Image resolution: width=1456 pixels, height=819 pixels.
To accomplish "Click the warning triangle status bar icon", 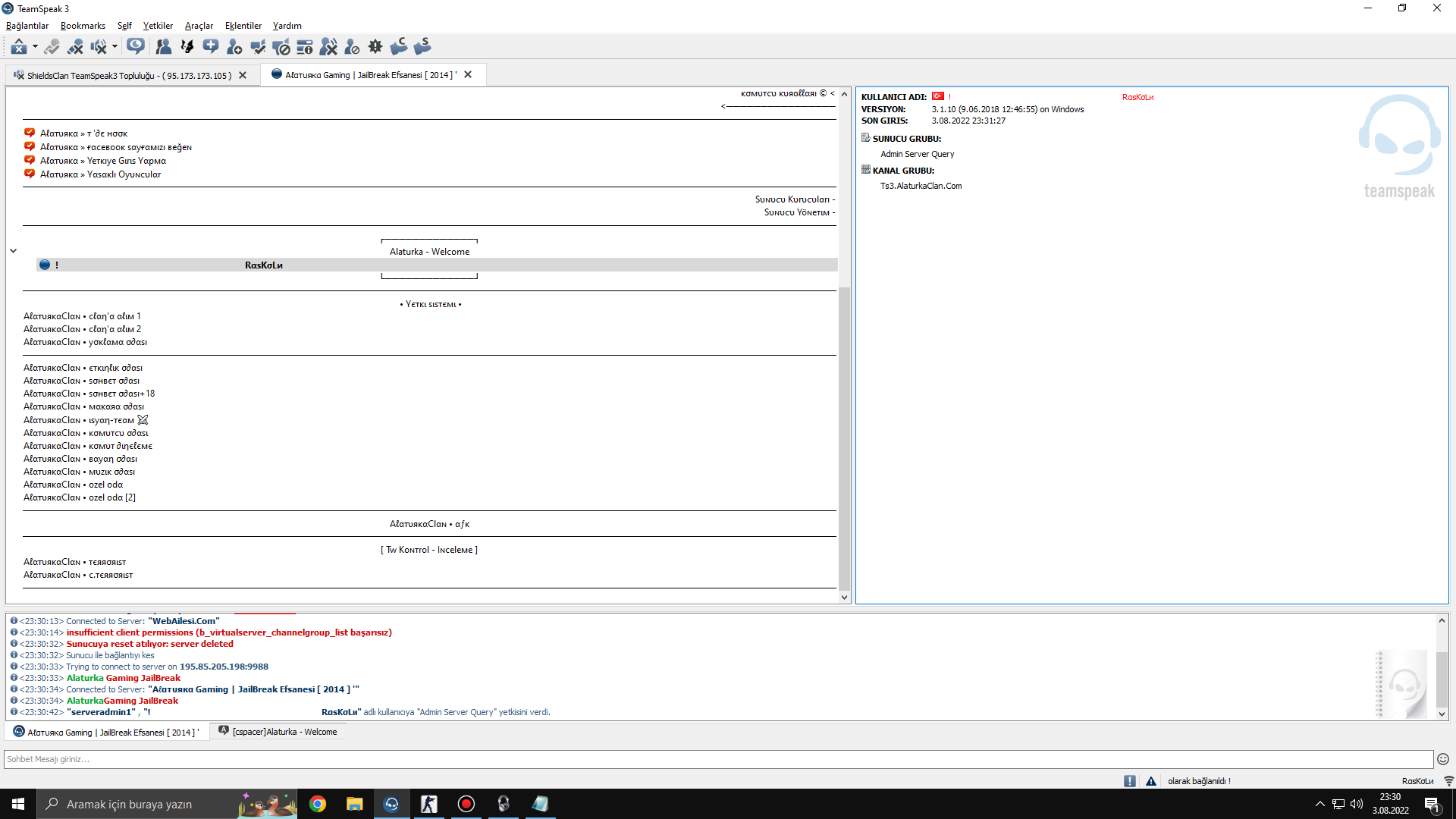I will click(1151, 781).
